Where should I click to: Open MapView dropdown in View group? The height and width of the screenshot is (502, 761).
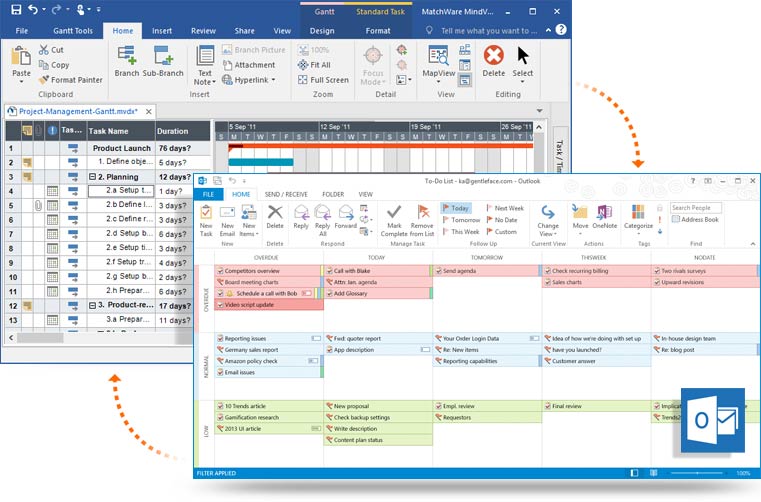439,82
